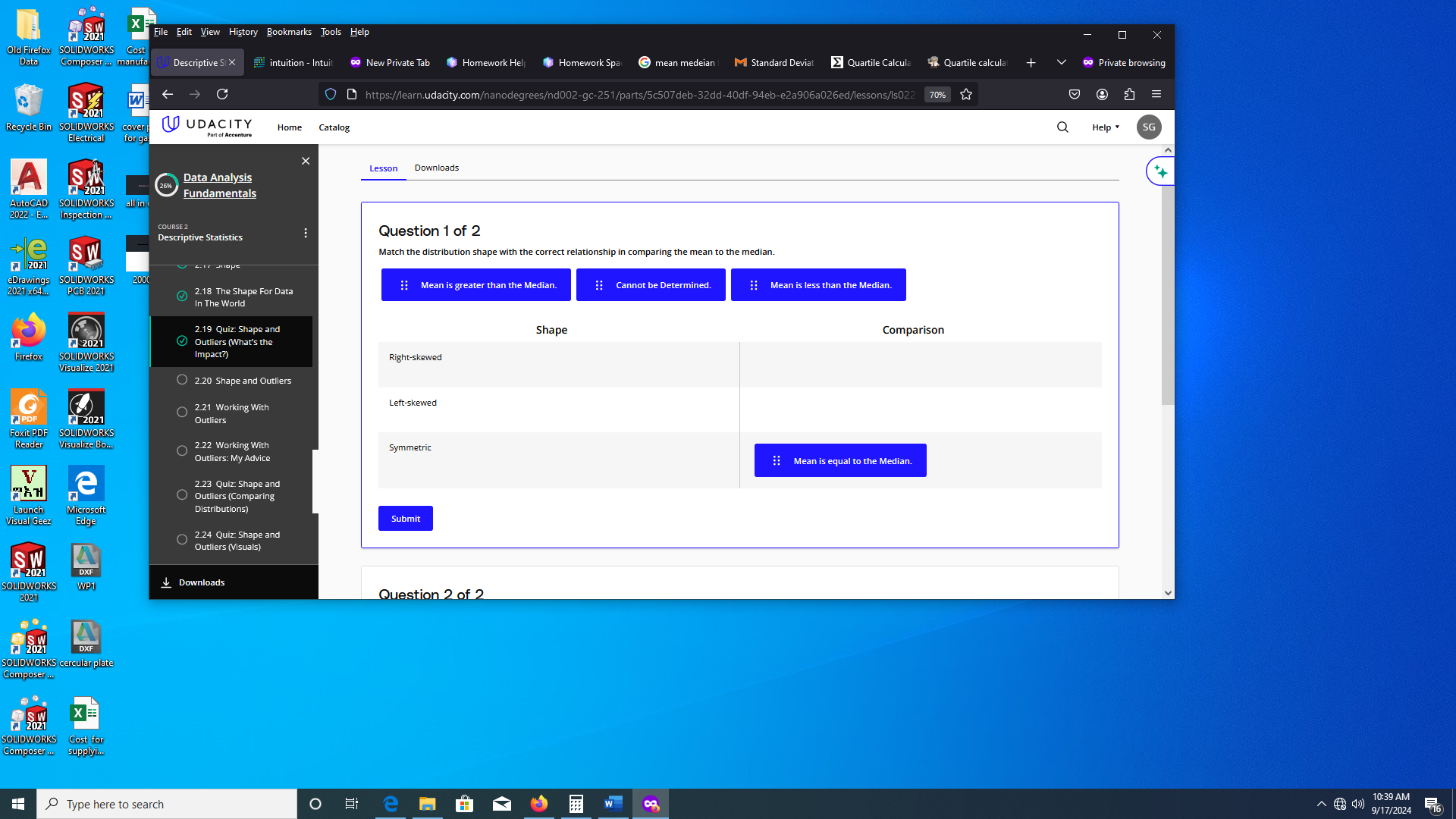Switch to Standard Deviat browser tab
Screen dimensions: 1456x819
pos(773,63)
